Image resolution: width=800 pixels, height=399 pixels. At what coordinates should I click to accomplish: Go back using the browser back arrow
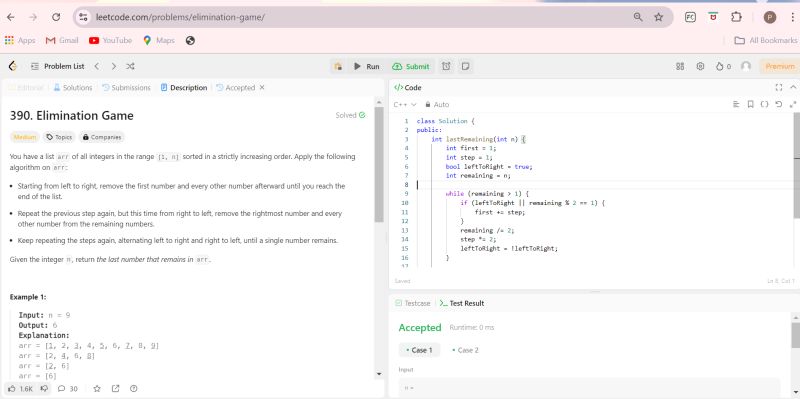[11, 17]
